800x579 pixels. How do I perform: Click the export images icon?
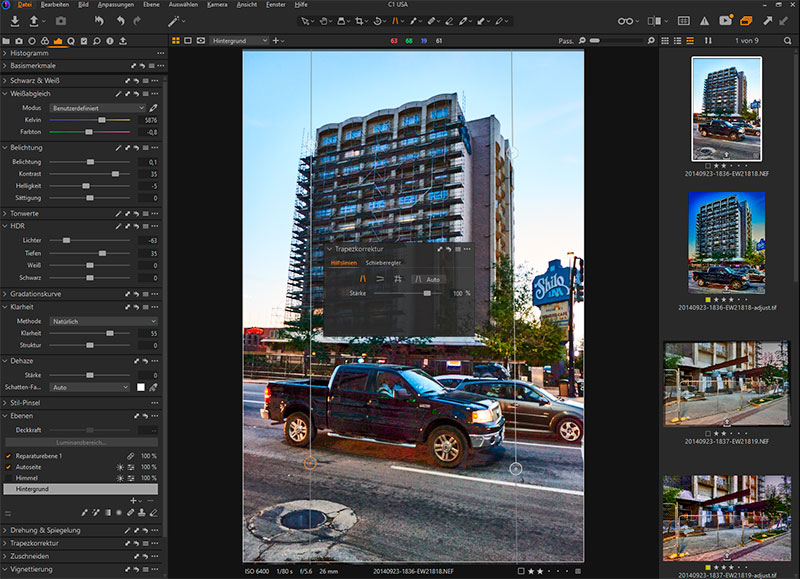point(34,21)
